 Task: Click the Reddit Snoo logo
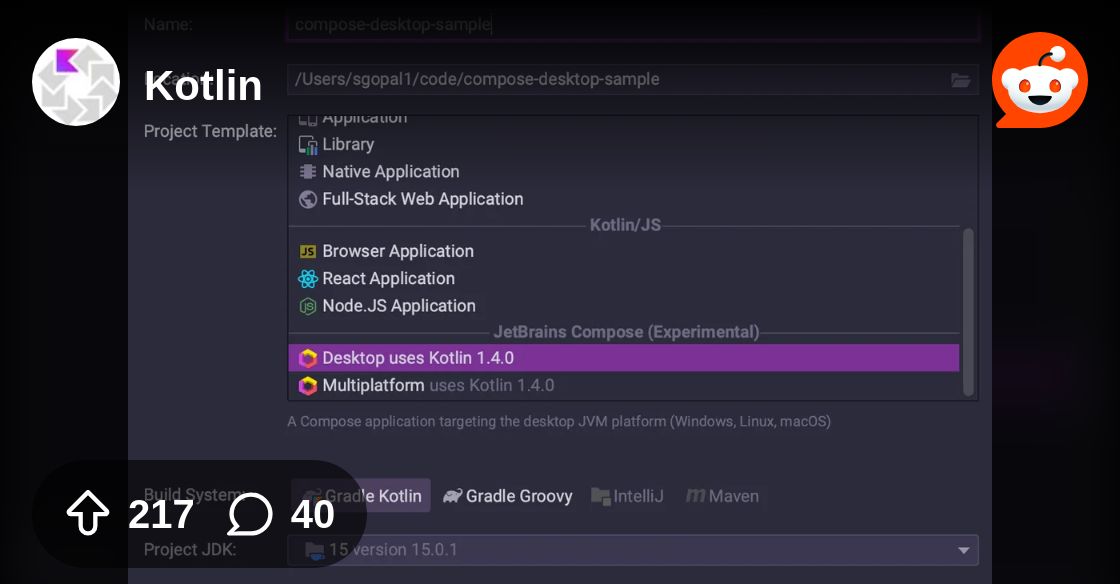(1040, 80)
